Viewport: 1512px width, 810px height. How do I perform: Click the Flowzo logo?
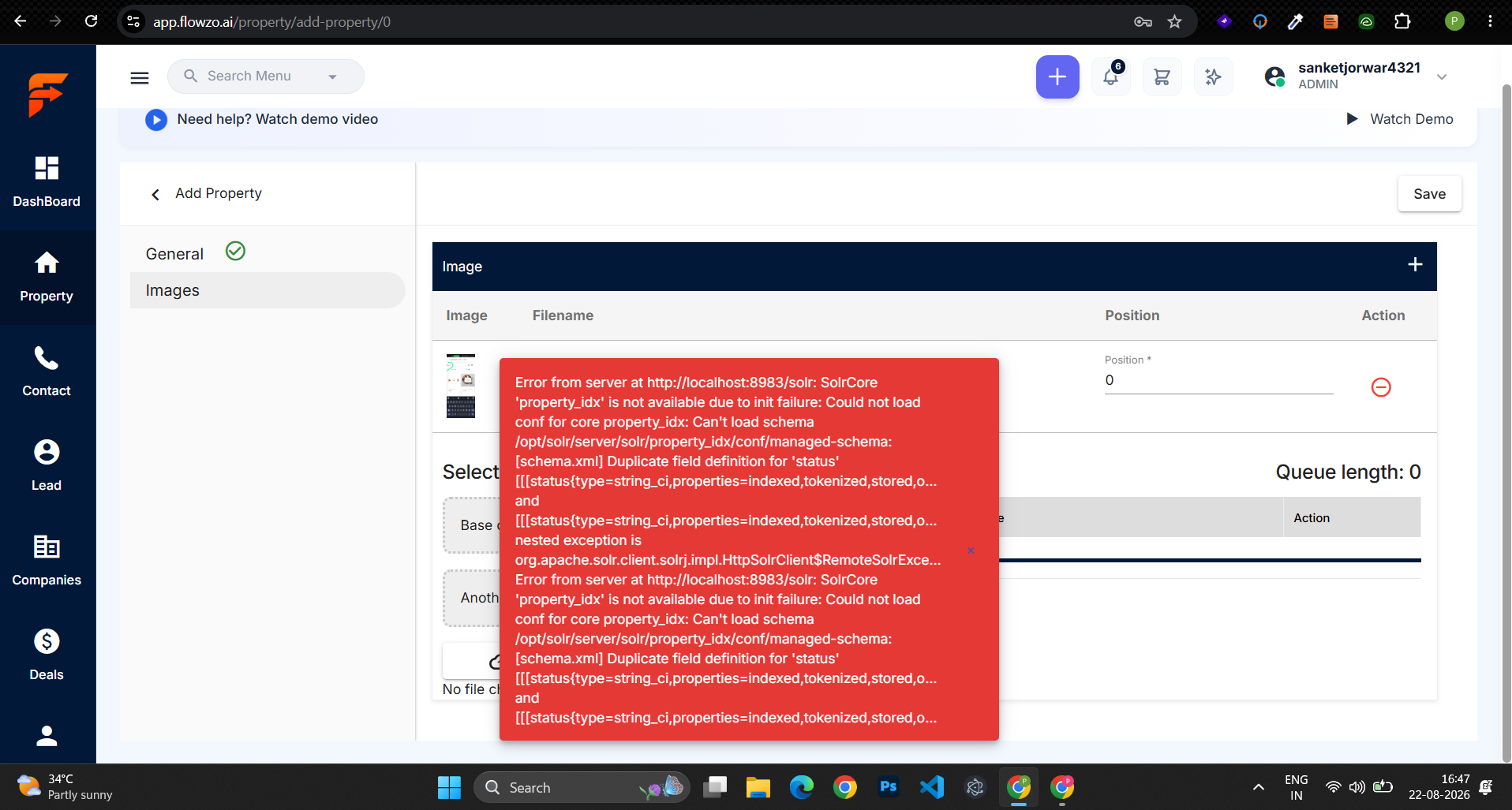point(47,95)
